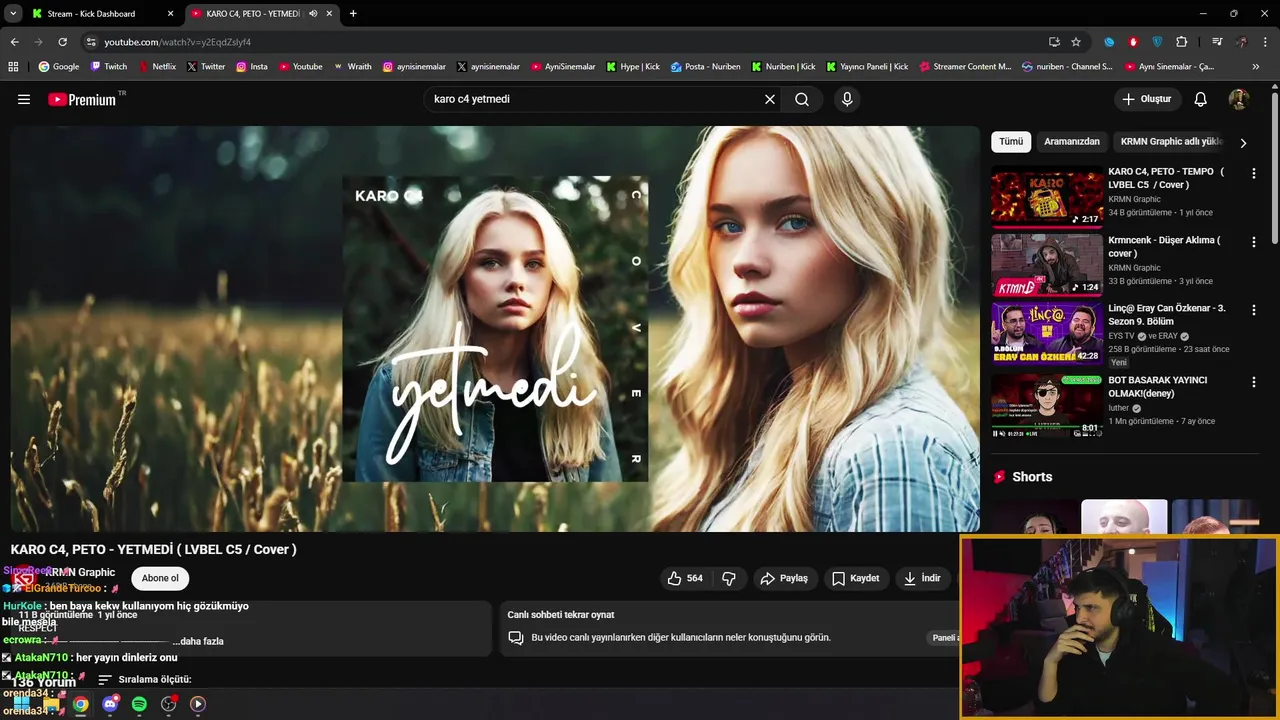
Task: Click the Oluştur create button
Action: 1147,99
